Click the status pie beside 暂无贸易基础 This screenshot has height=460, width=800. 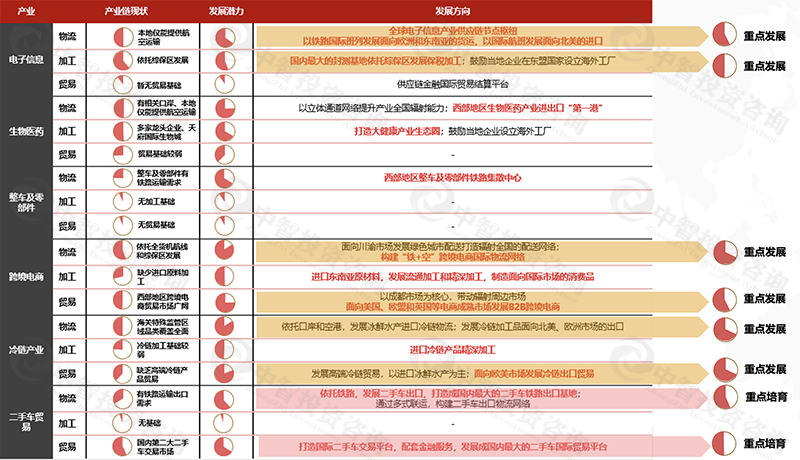[122, 85]
